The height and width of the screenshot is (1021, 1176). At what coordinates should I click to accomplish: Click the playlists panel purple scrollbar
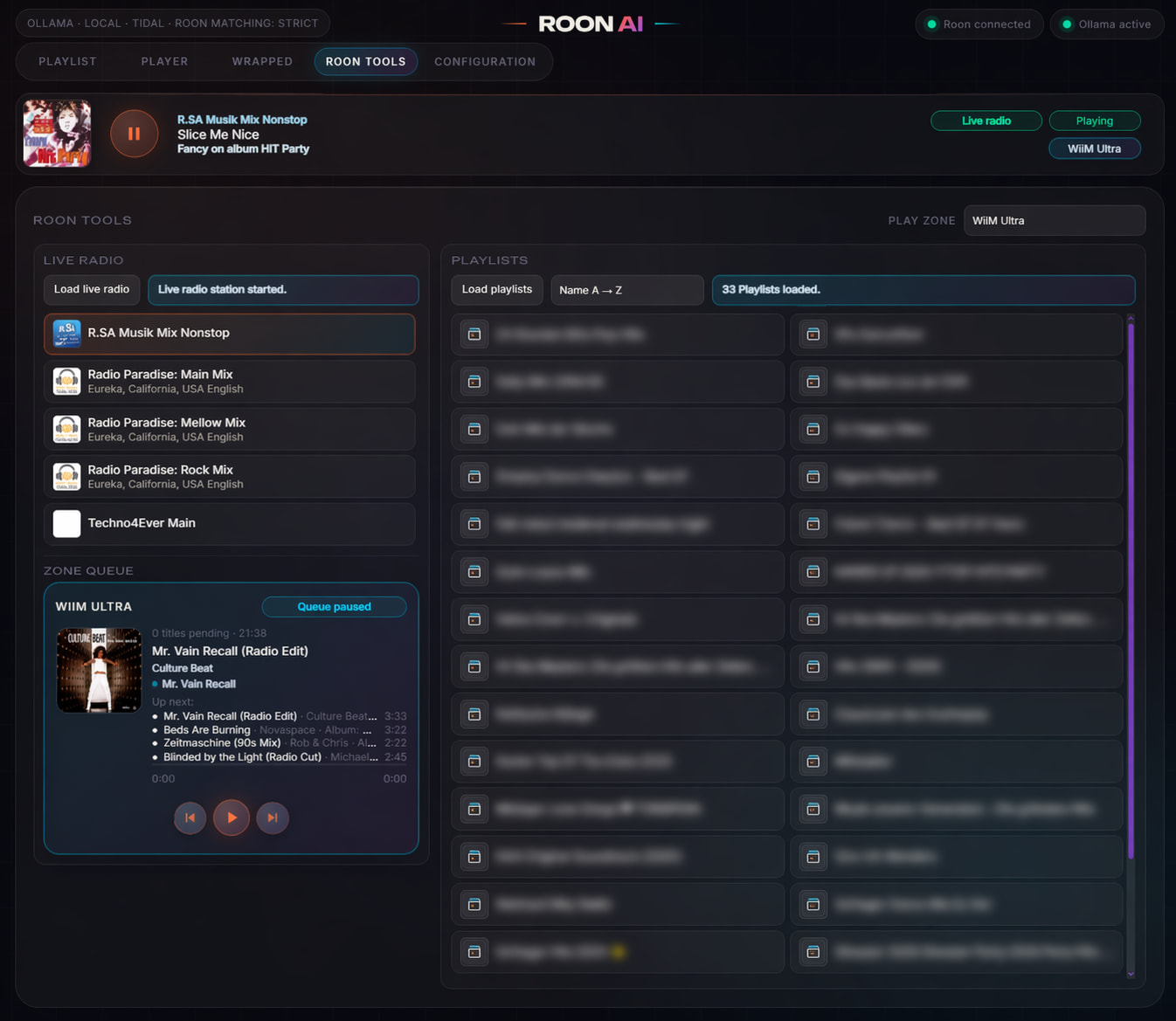pyautogui.click(x=1131, y=590)
